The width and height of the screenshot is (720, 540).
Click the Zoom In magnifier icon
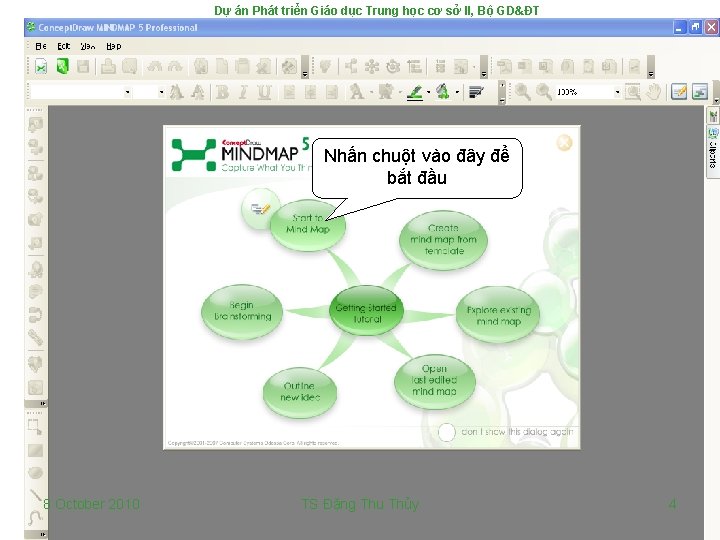(x=523, y=92)
